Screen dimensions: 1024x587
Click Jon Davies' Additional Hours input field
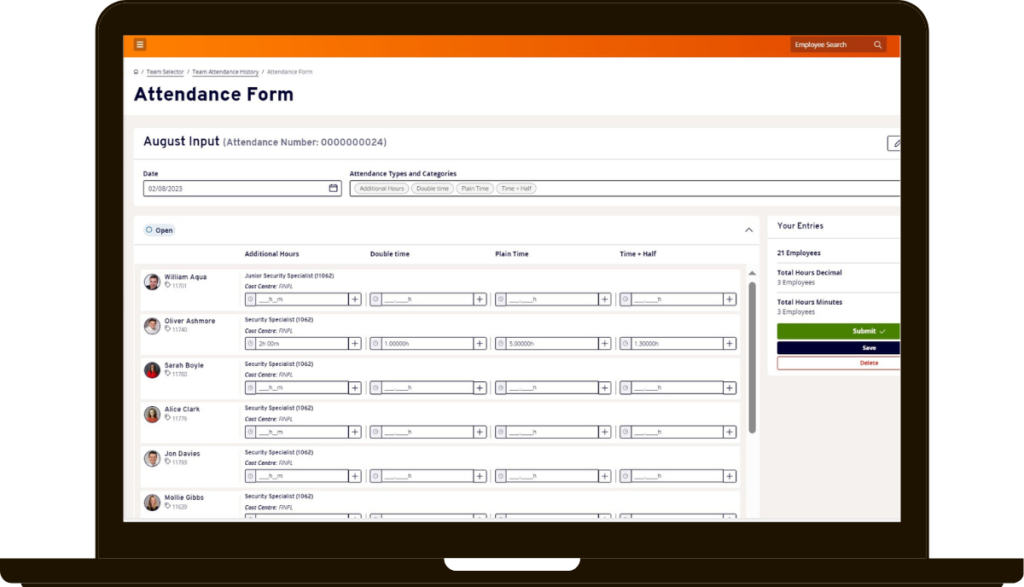pos(302,476)
